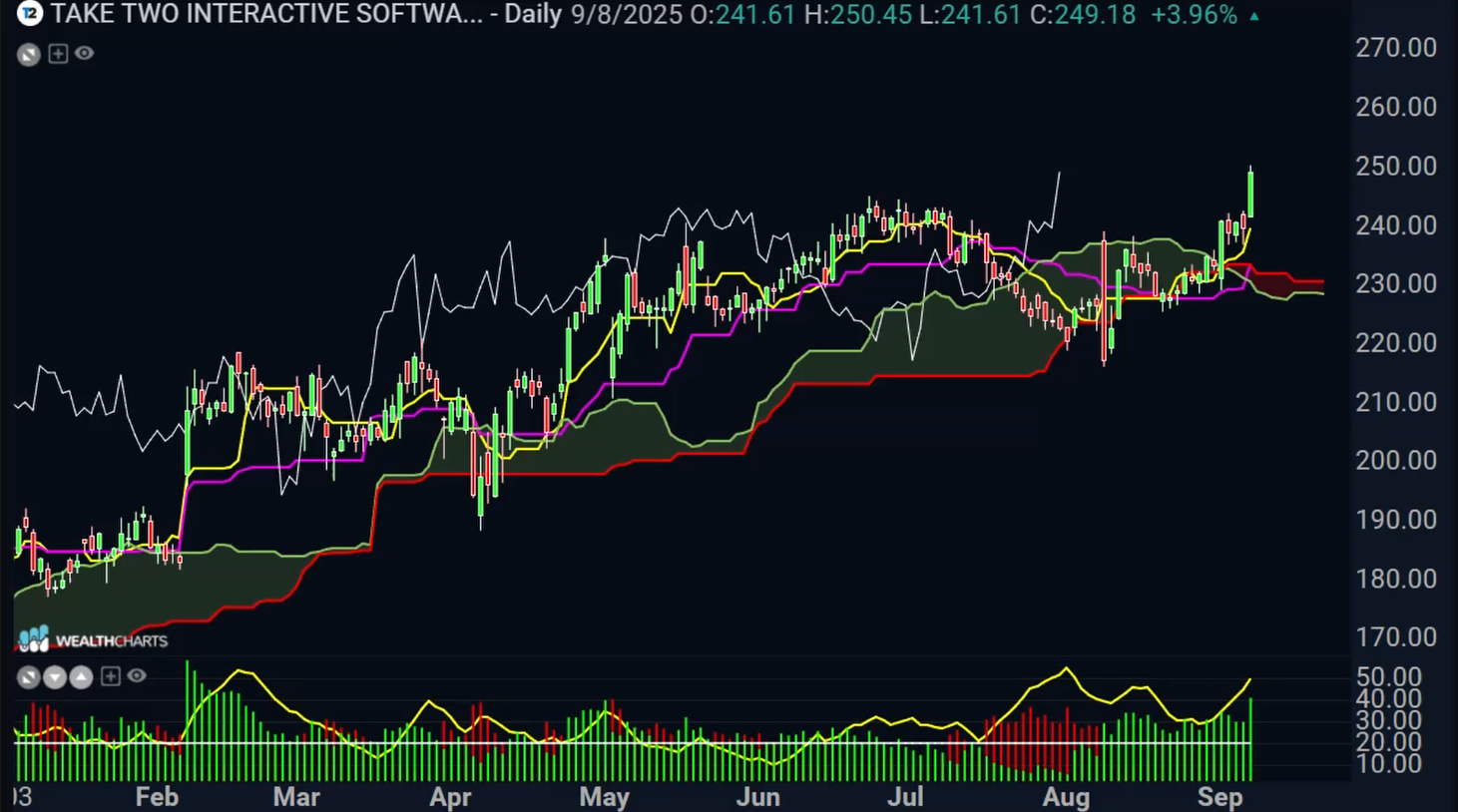This screenshot has height=812, width=1458.
Task: Move the lower indicator pane up
Action: click(x=81, y=678)
